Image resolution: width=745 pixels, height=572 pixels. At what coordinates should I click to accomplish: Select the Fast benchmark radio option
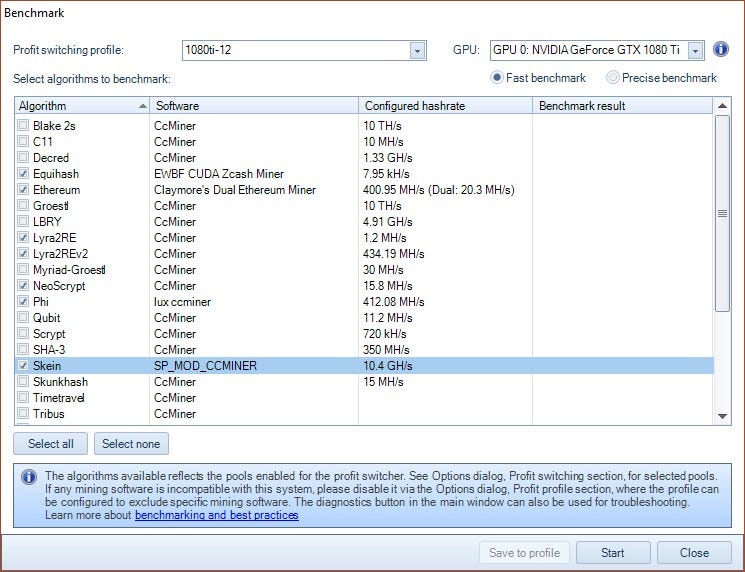[x=496, y=78]
